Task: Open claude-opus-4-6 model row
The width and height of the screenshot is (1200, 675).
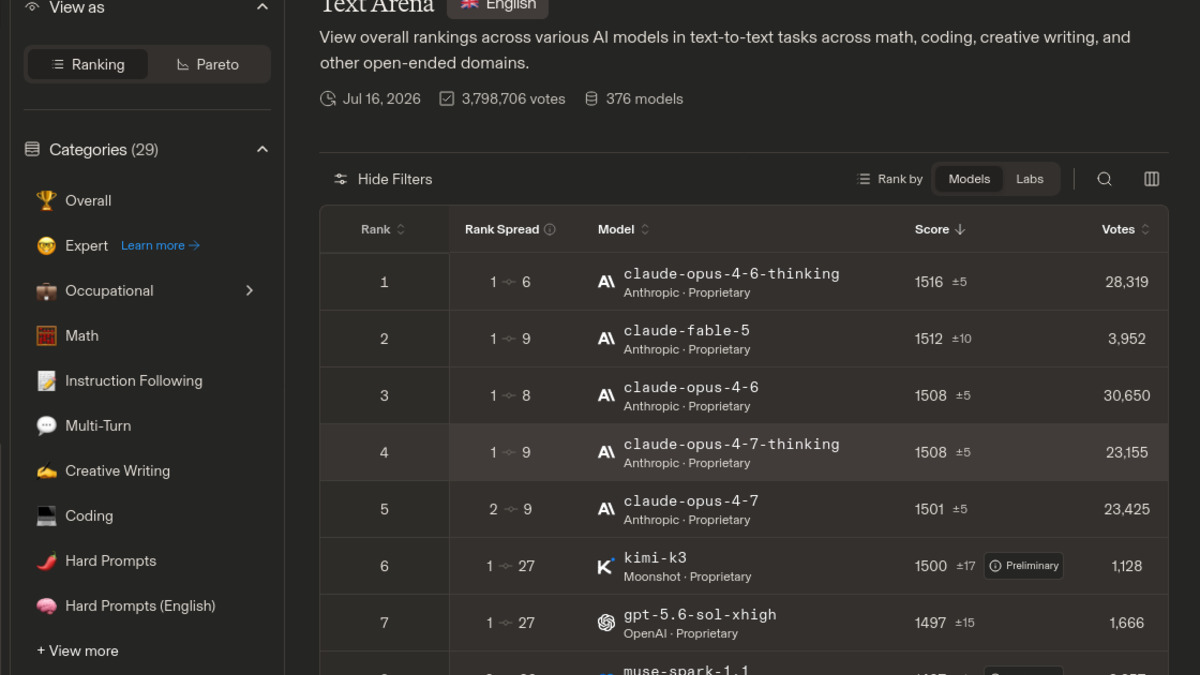Action: [x=744, y=395]
